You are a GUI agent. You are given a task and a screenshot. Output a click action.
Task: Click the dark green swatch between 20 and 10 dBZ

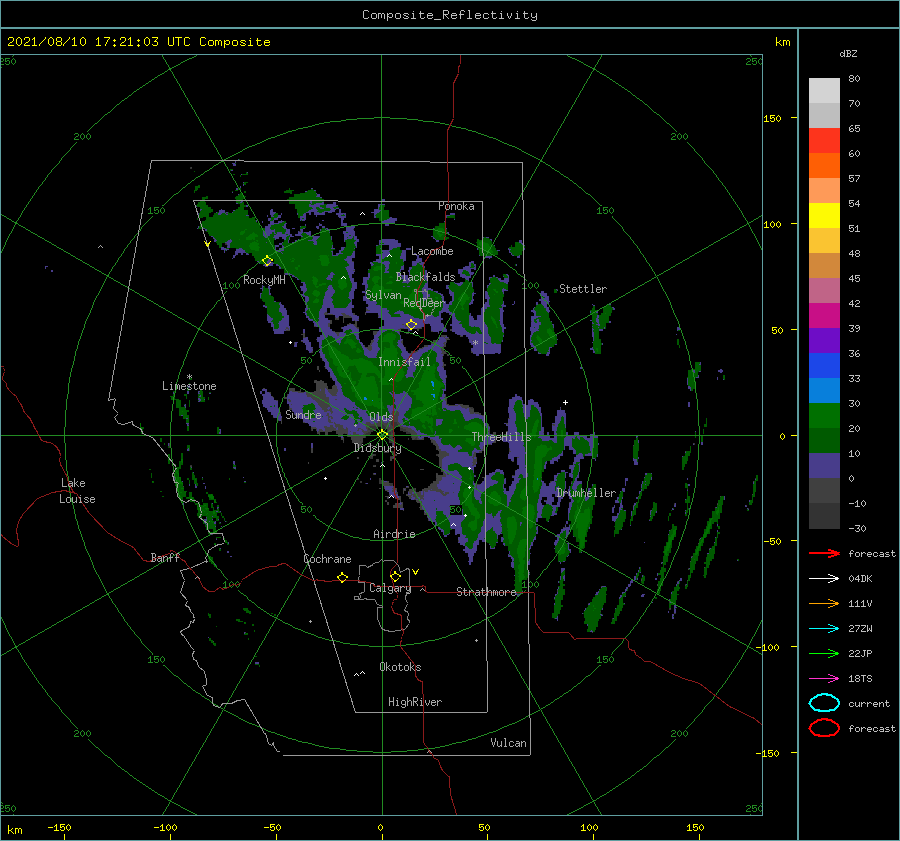click(824, 440)
